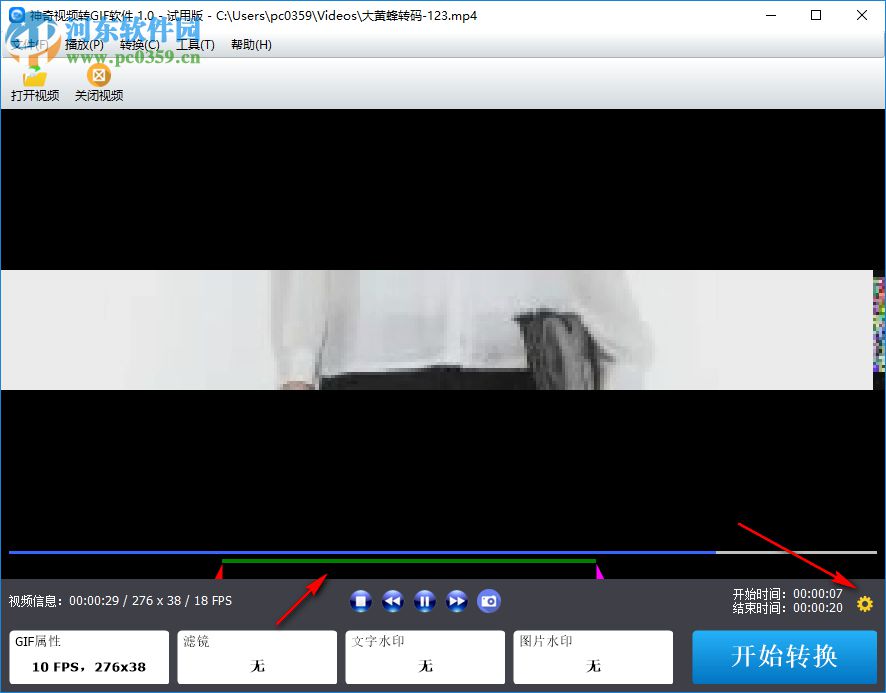Pause the video playback
The height and width of the screenshot is (693, 886).
(425, 601)
